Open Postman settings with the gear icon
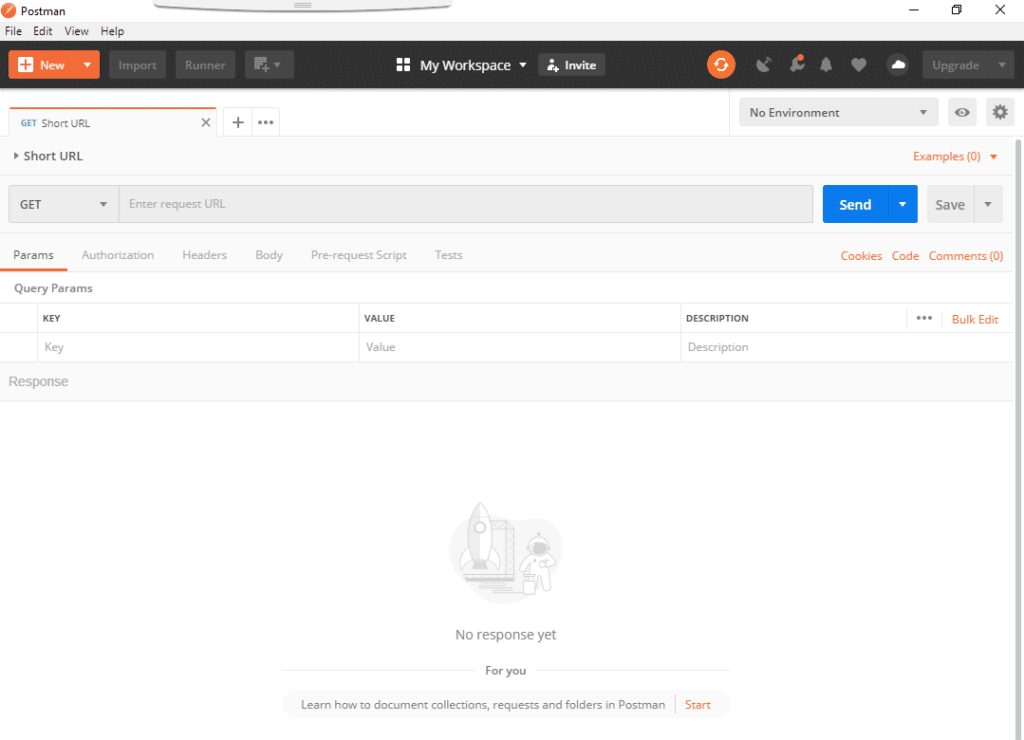Image resolution: width=1024 pixels, height=740 pixels. 1000,112
